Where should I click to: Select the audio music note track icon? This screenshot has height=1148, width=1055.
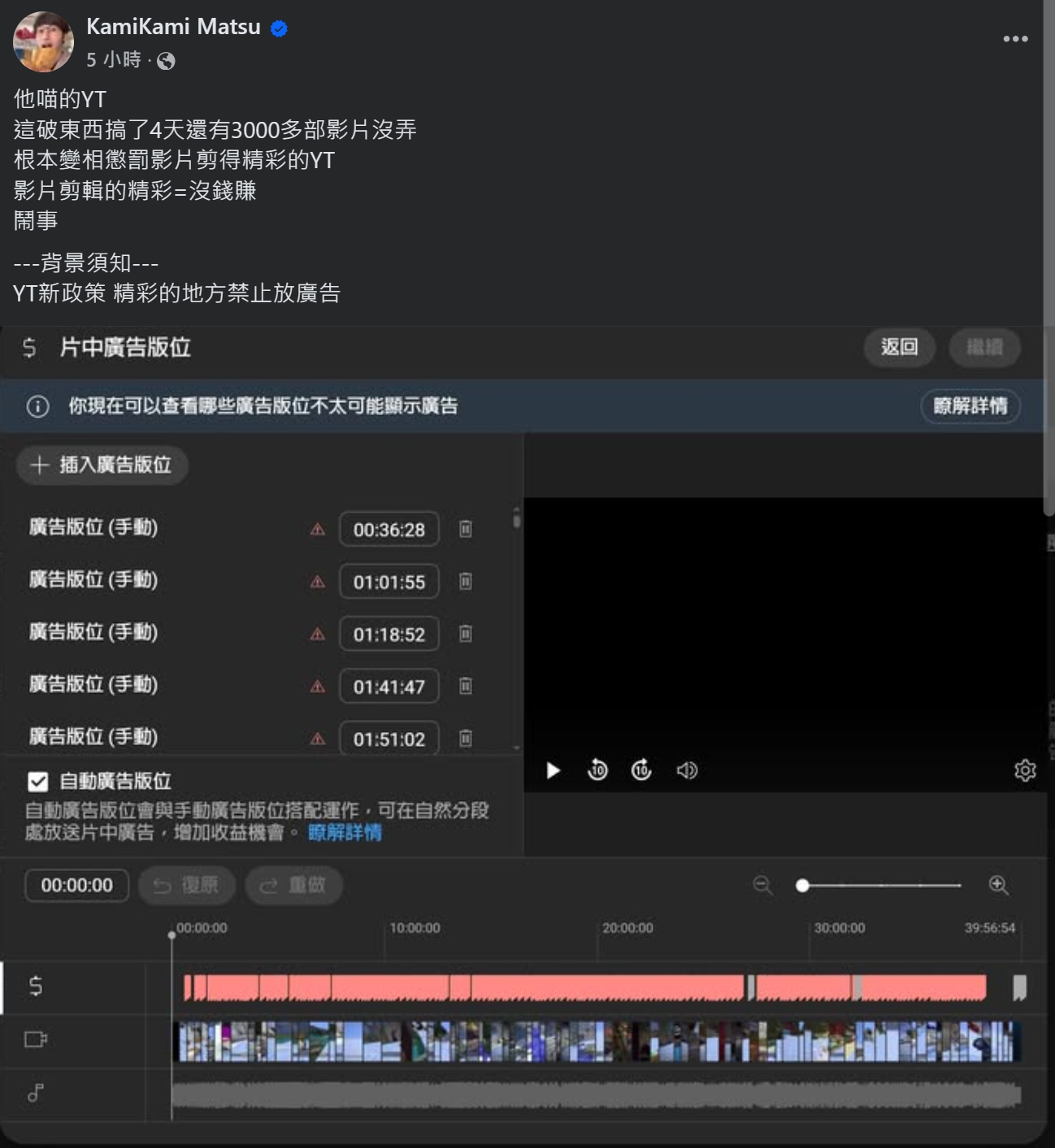pos(36,1094)
